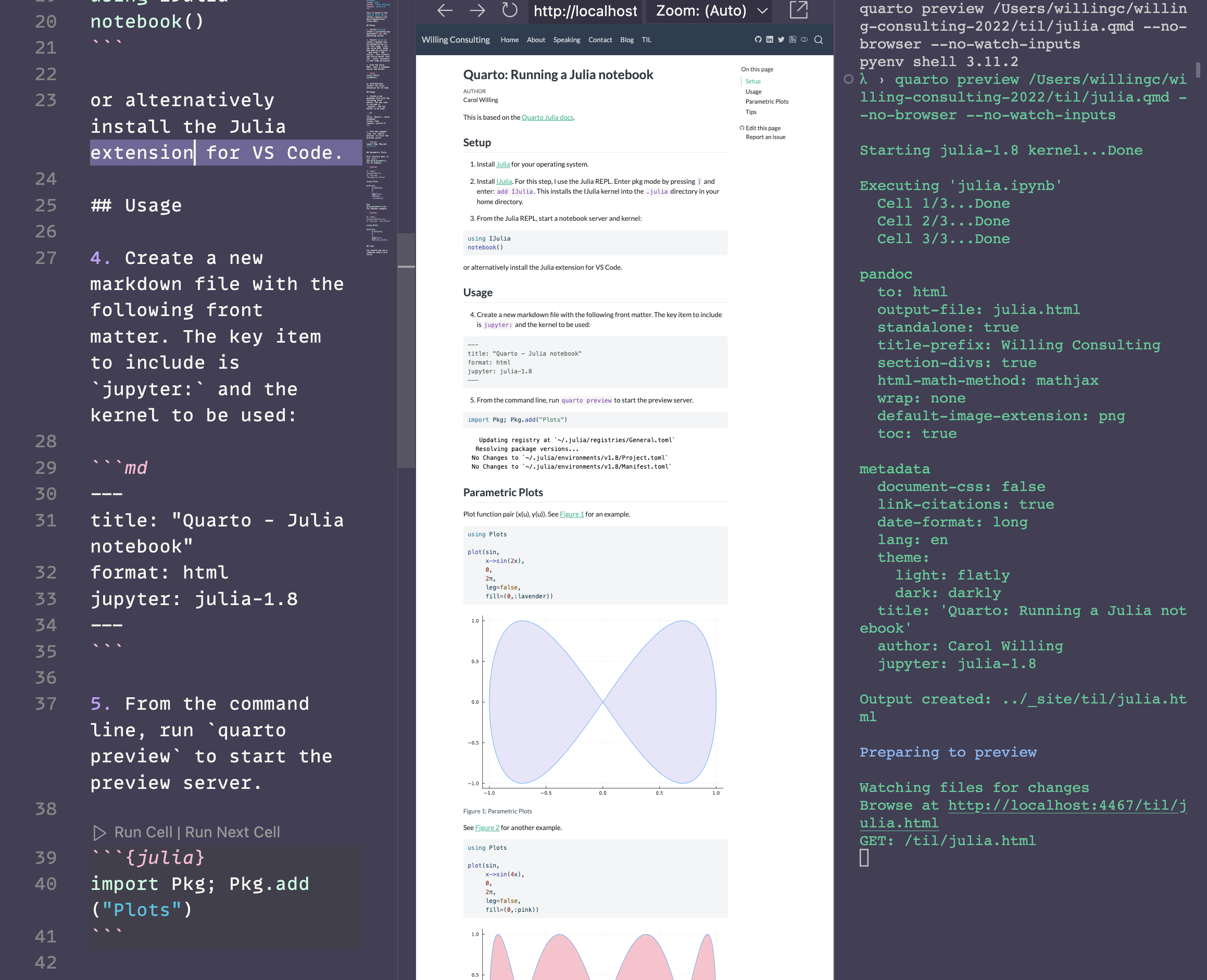Reload the preview page
Image resolution: width=1207 pixels, height=980 pixels.
(510, 10)
